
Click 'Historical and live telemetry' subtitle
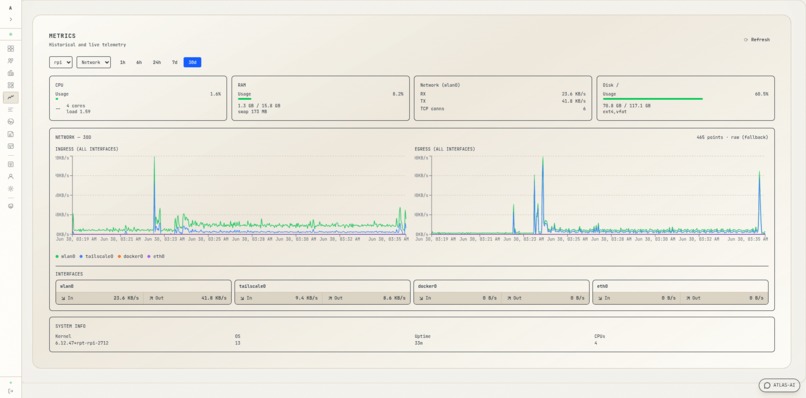[x=87, y=45]
